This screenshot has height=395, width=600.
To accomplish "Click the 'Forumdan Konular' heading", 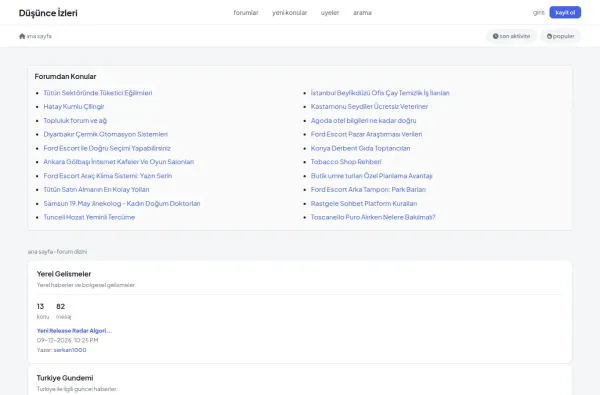I will 65,77.
